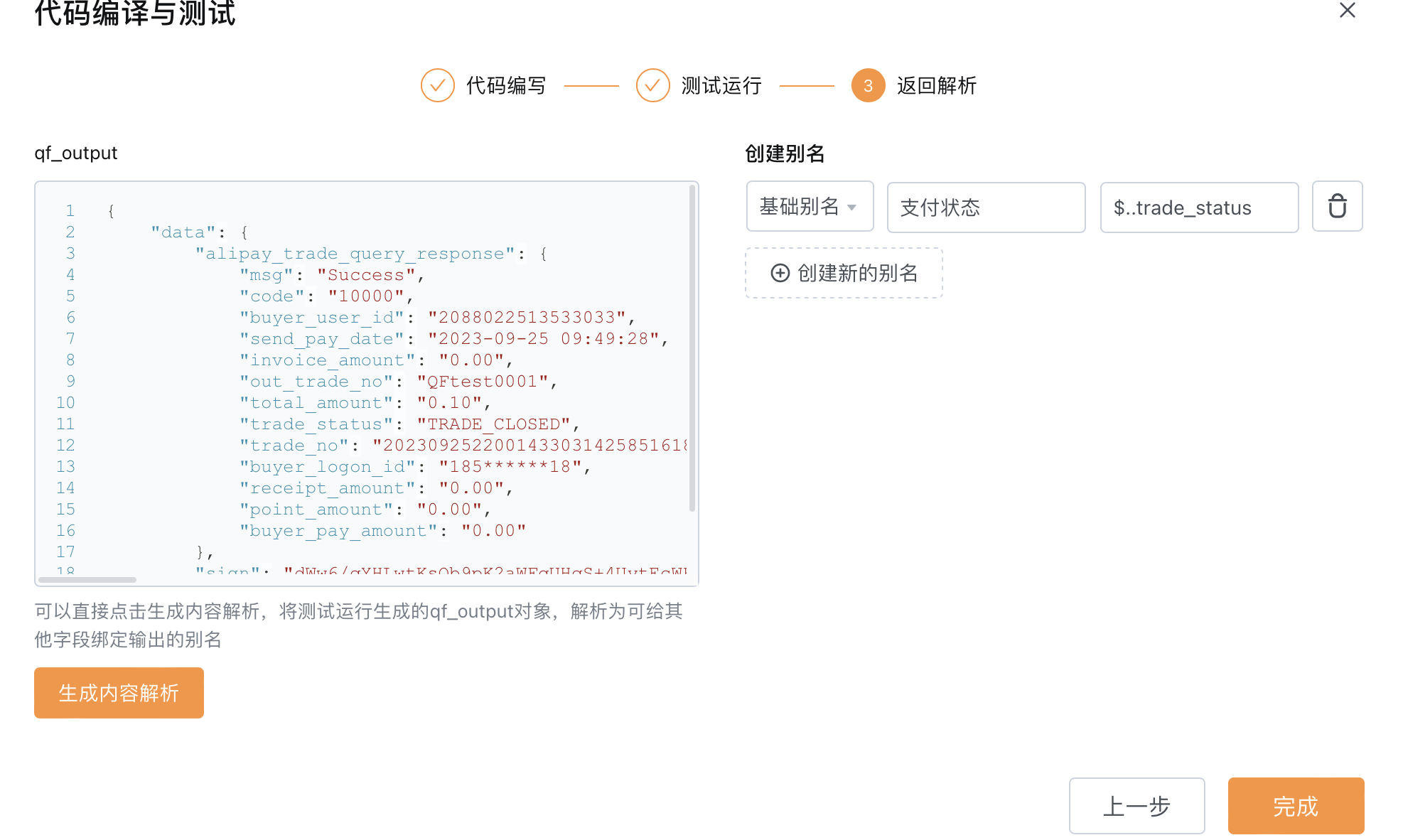
Task: Select the 返回解析 step label
Action: coord(937,86)
